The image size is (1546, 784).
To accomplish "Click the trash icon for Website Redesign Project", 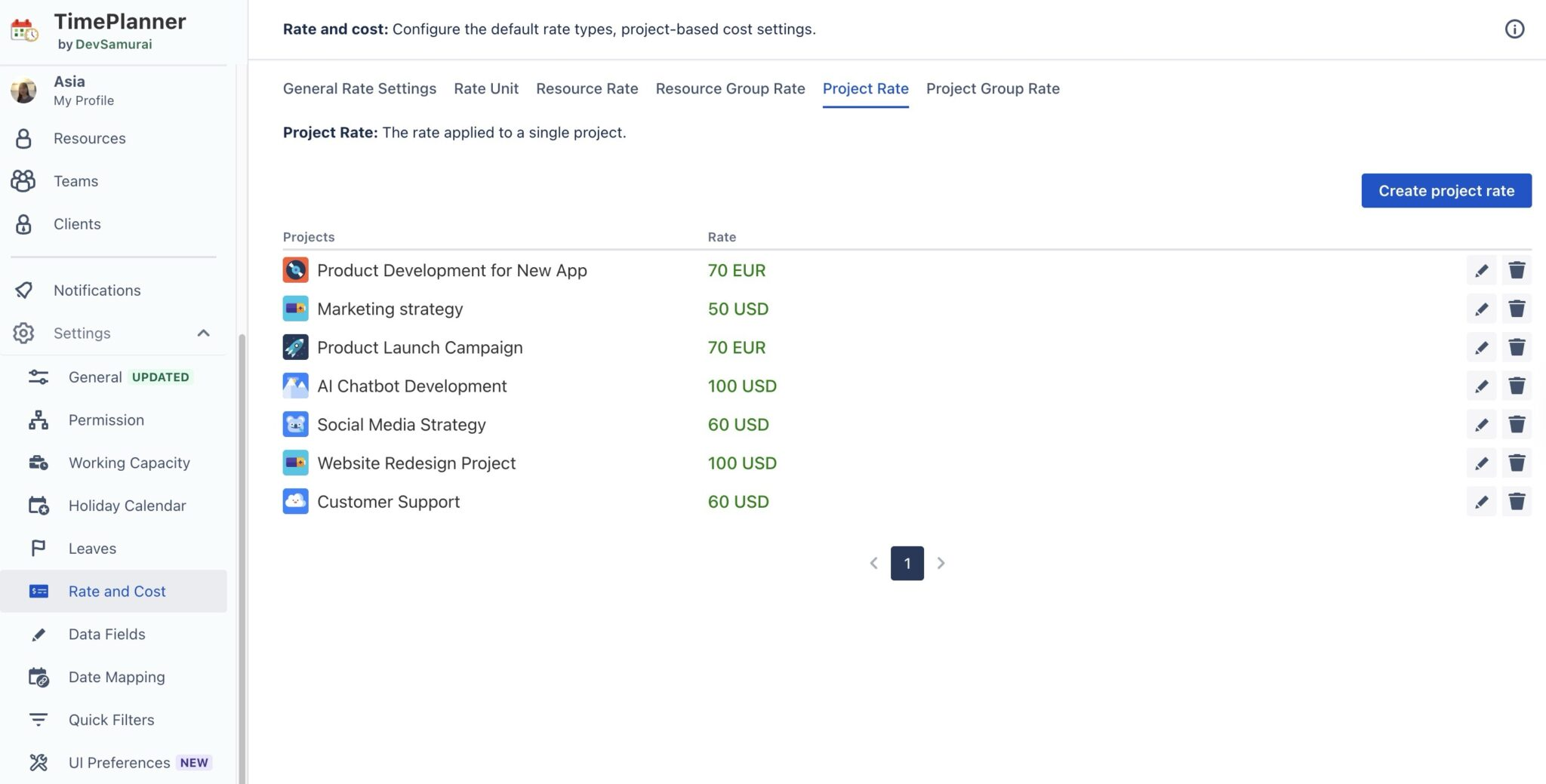I will pyautogui.click(x=1516, y=463).
